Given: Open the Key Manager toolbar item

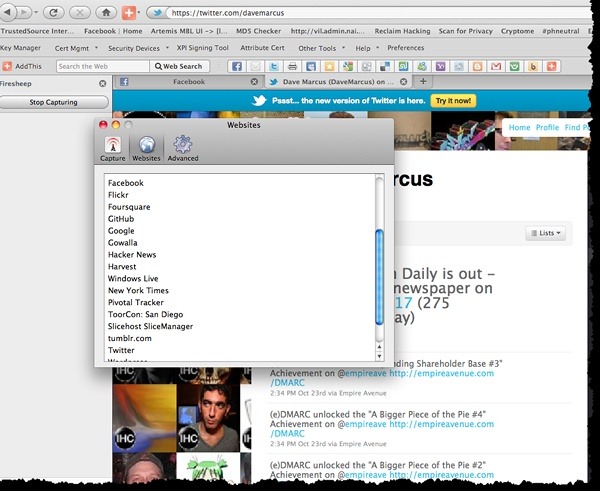Looking at the screenshot, I should (x=20, y=48).
